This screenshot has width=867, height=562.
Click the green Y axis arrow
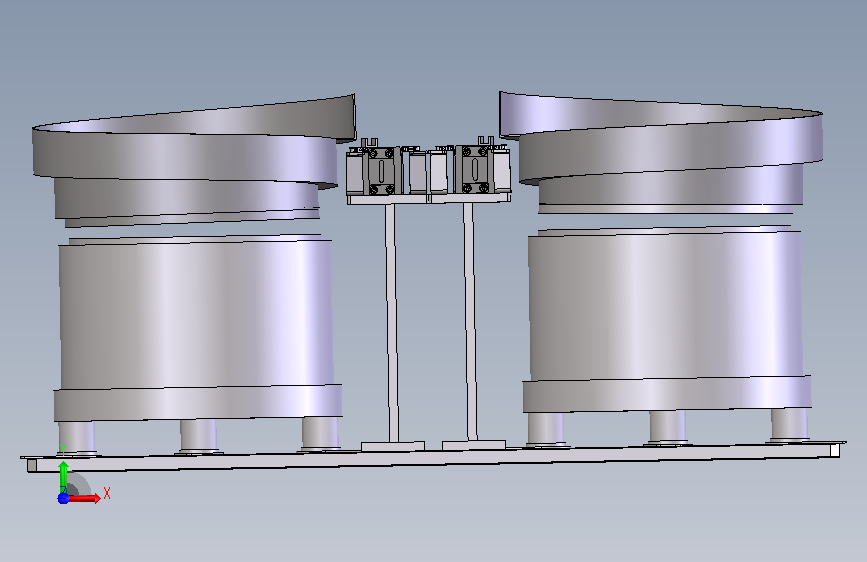click(64, 476)
